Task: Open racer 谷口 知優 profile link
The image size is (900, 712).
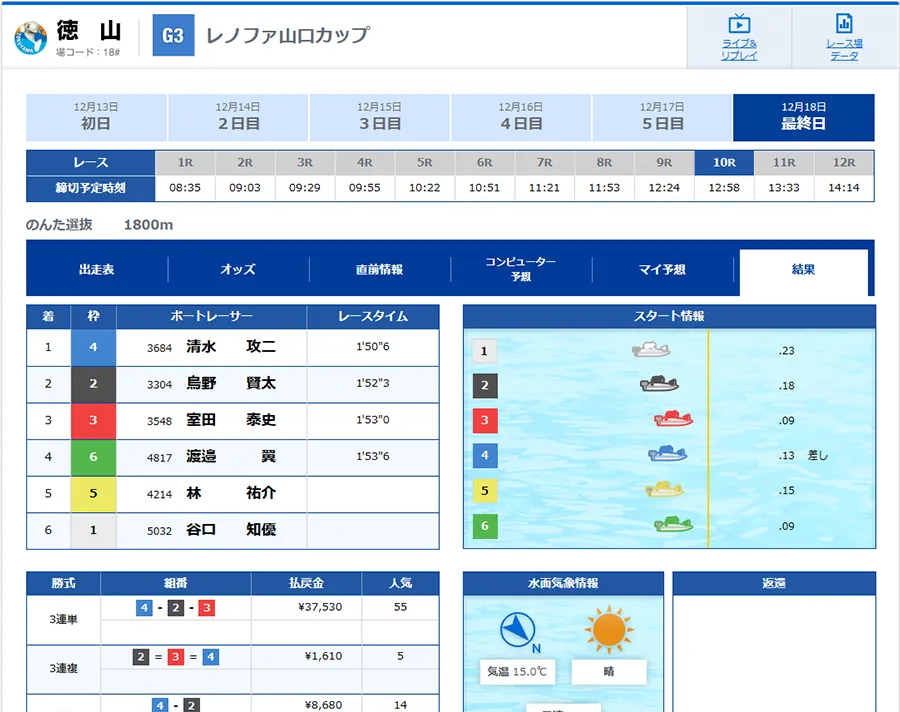Action: tap(231, 530)
